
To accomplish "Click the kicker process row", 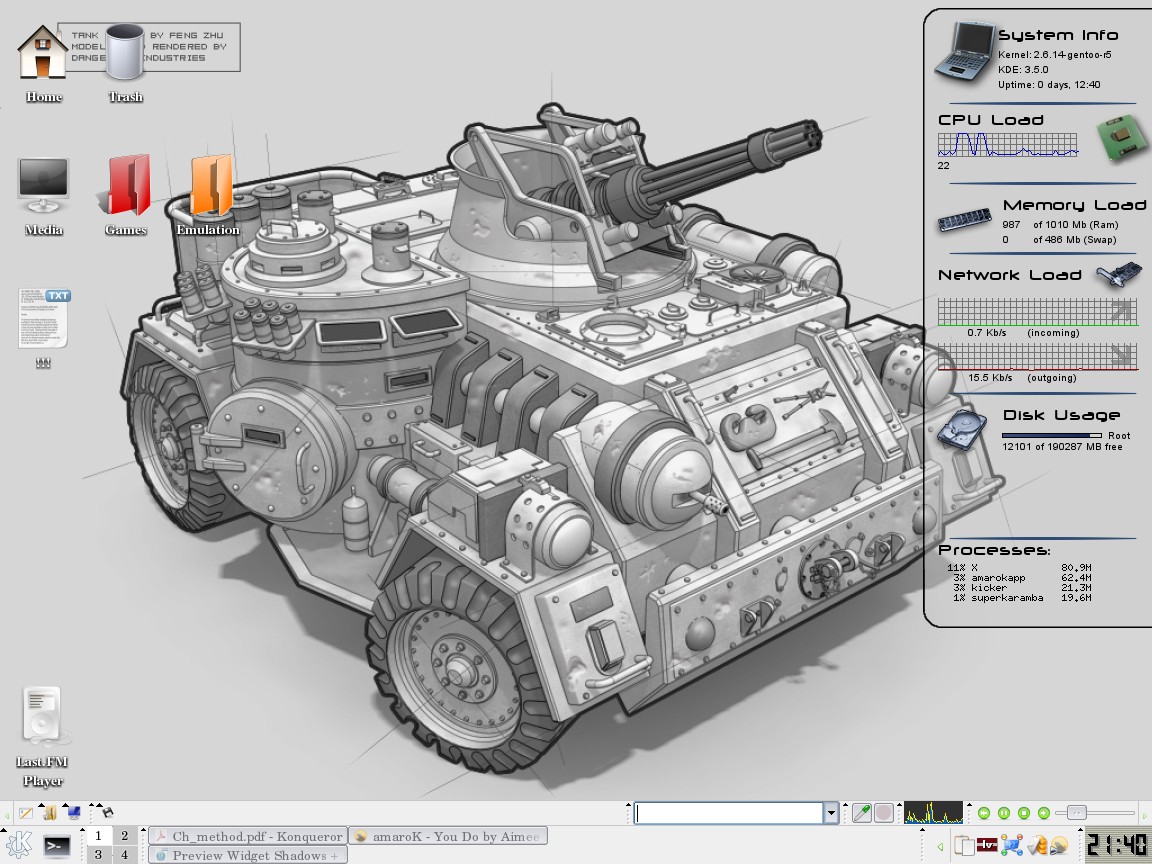I will tap(1021, 588).
